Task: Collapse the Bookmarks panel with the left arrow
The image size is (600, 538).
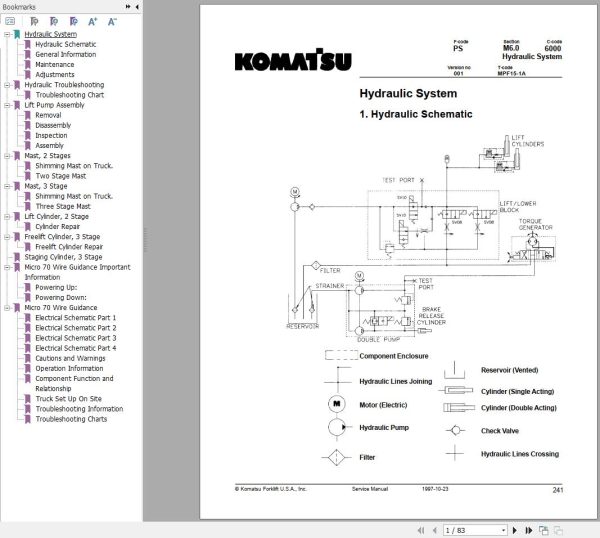Action: point(137,7)
